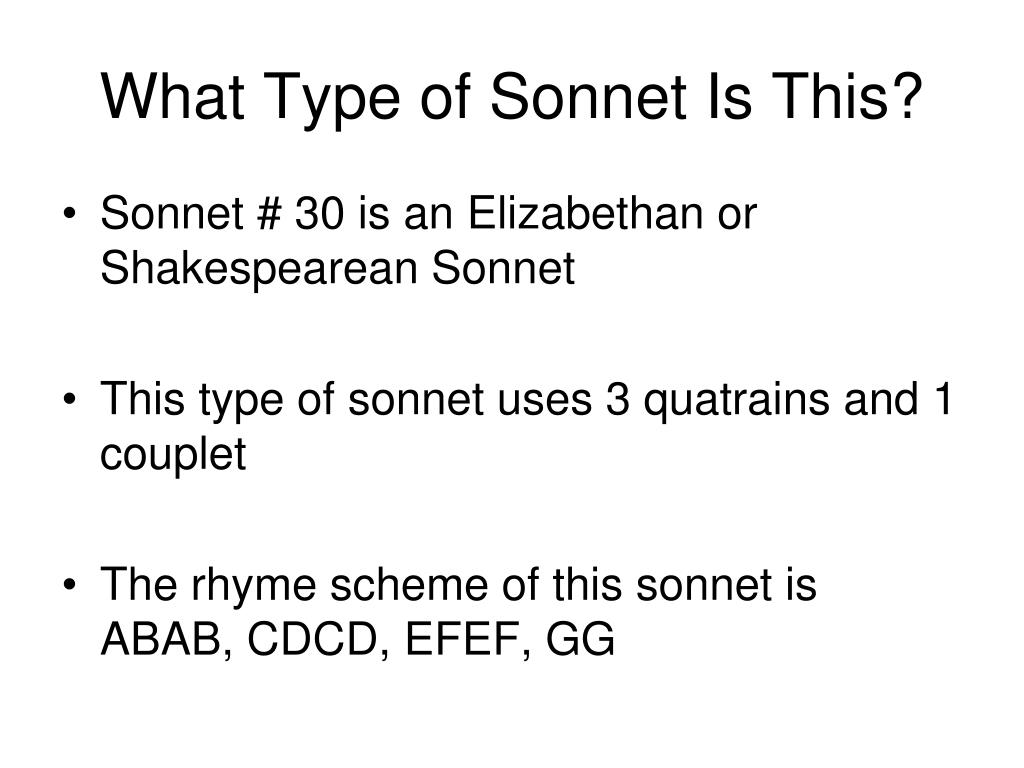The height and width of the screenshot is (768, 1024).
Task: Click the word 'Sonnet' after 'Shakespearean'
Action: point(504,268)
